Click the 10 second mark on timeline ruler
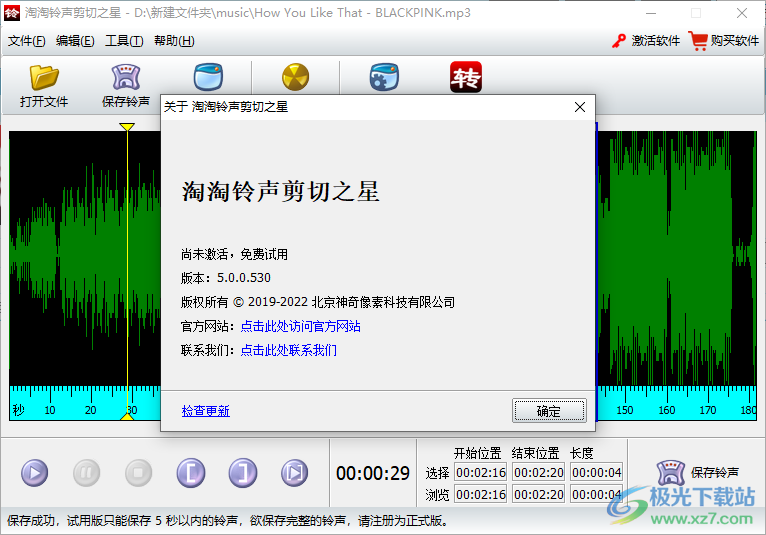766x535 pixels. coord(50,410)
